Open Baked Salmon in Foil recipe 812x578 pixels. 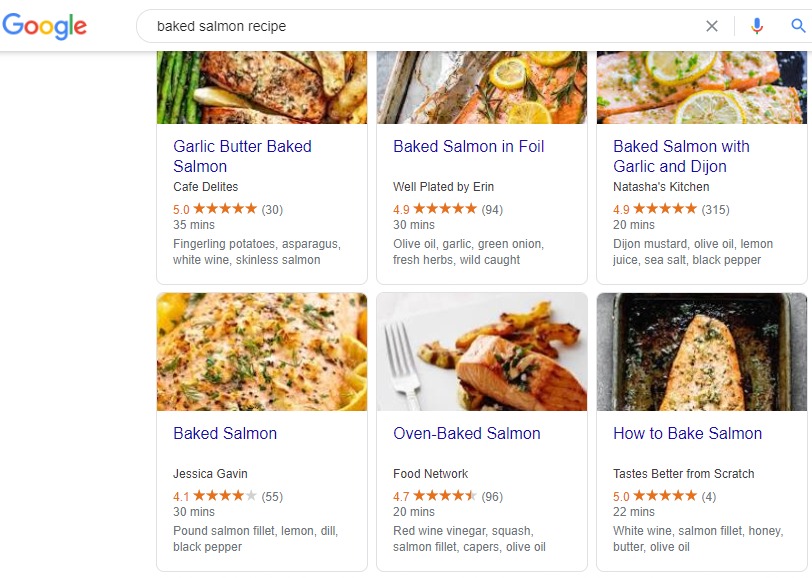(468, 146)
